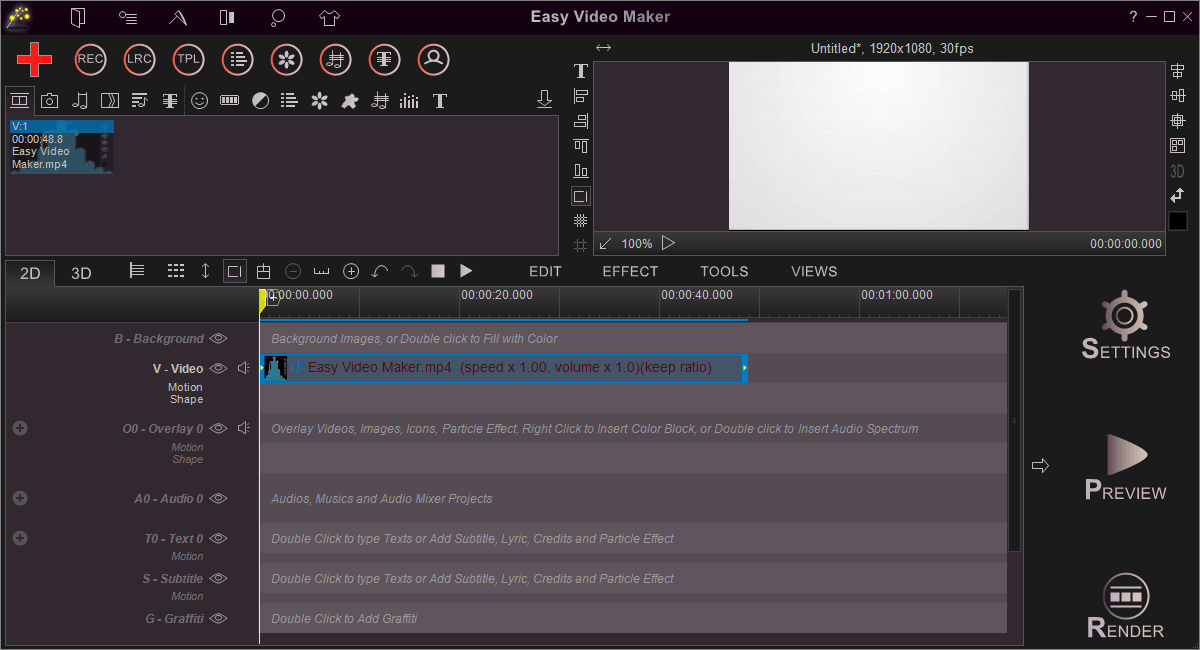
Task: Click the bullet list icon in title bar
Action: (128, 17)
